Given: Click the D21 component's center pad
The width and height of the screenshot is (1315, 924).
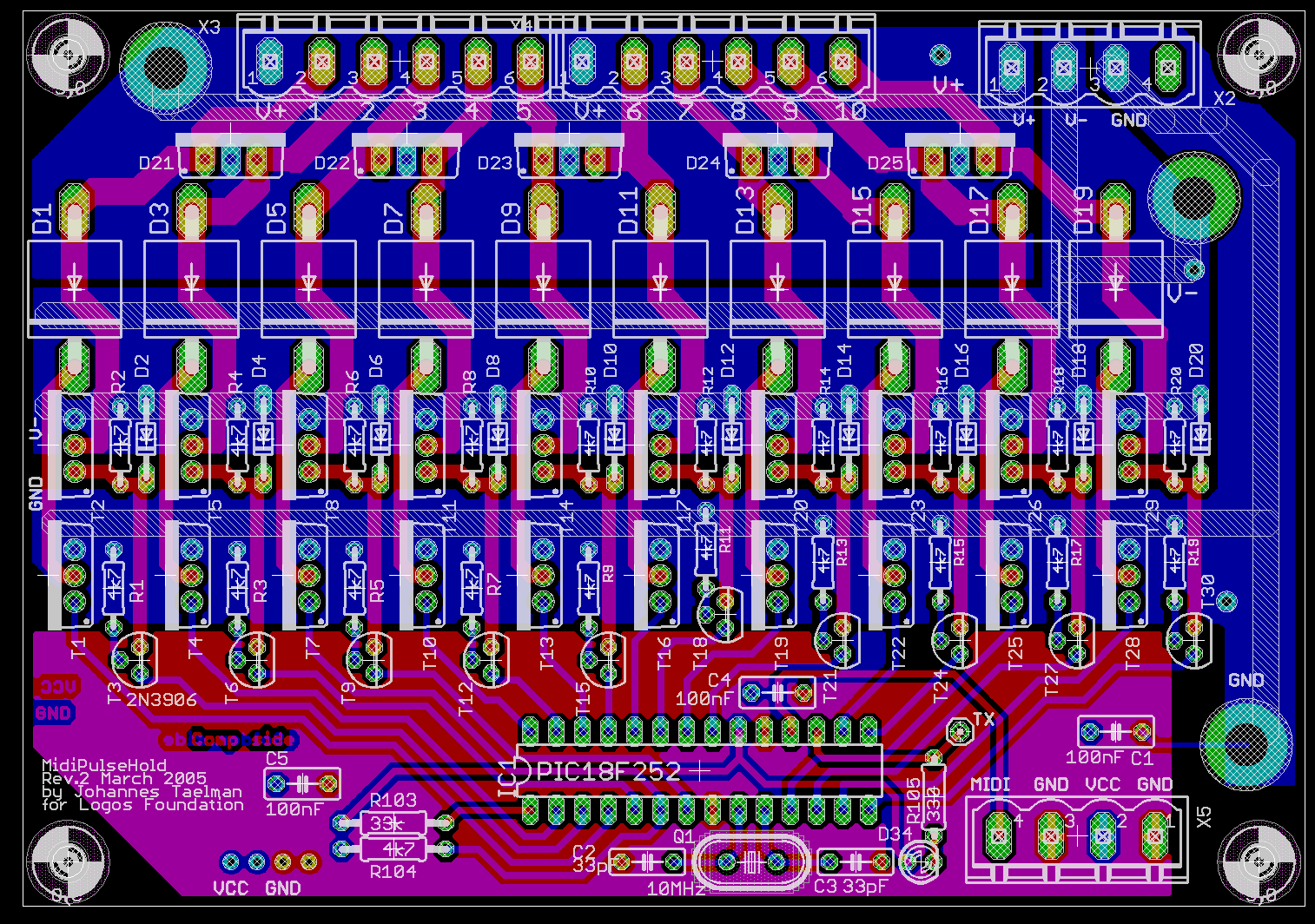Looking at the screenshot, I should pyautogui.click(x=230, y=161).
